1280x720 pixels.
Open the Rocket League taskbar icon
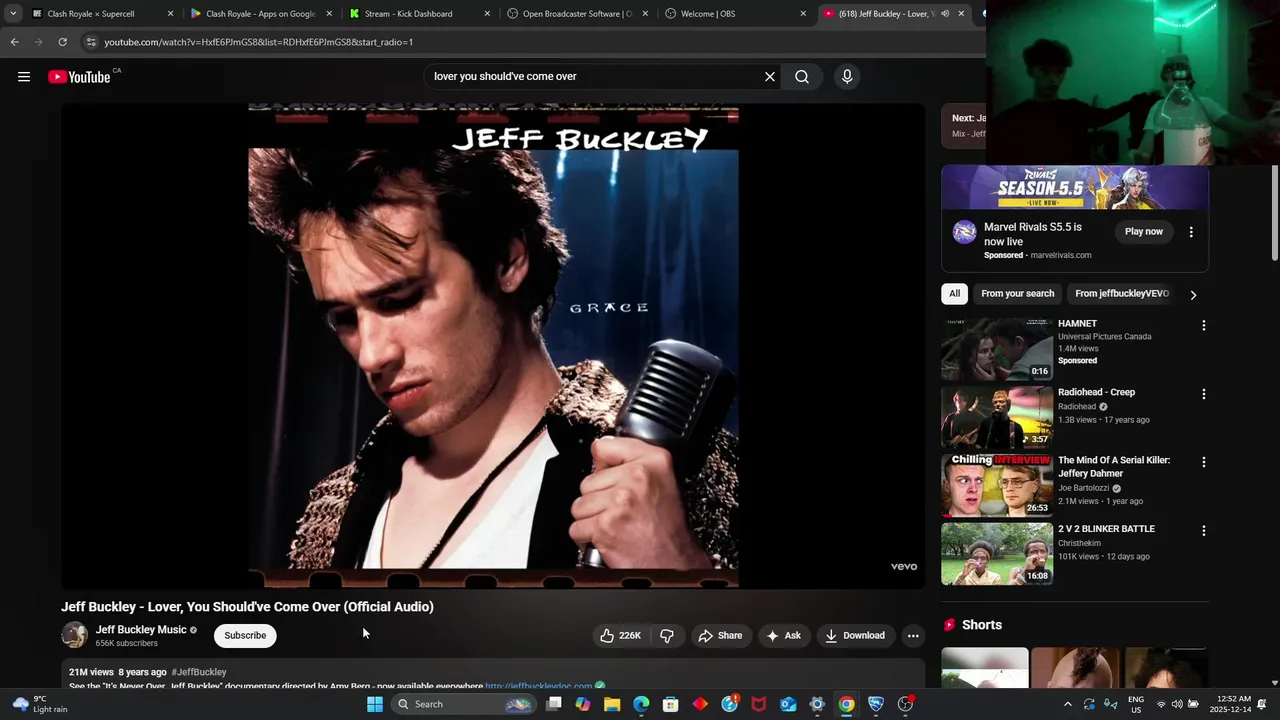pos(876,704)
